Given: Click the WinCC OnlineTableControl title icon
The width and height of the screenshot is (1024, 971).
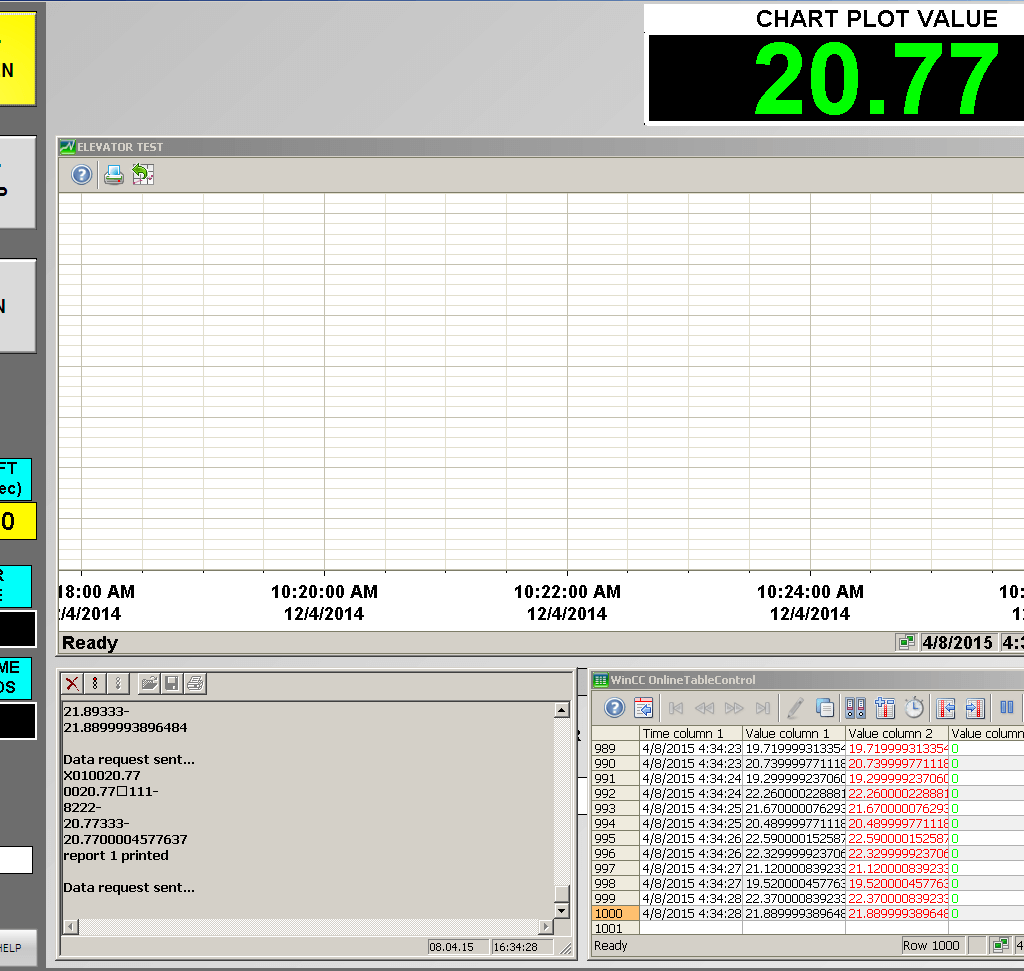Looking at the screenshot, I should point(601,680).
